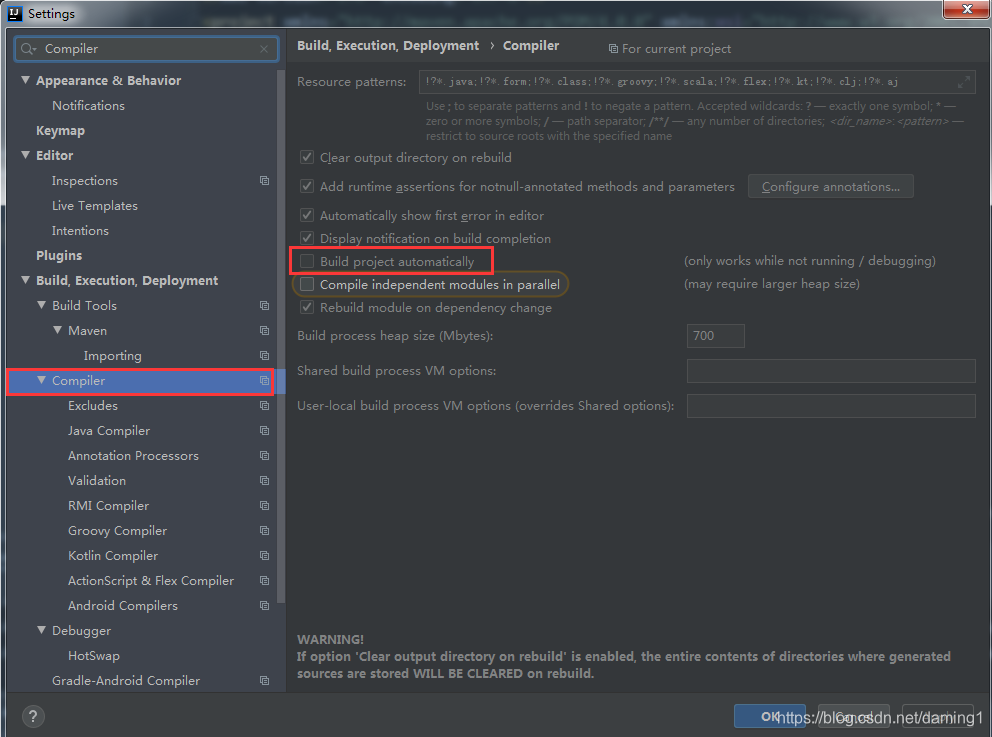Click the project-level icon next to Validation
Image resolution: width=992 pixels, height=737 pixels.
(264, 481)
